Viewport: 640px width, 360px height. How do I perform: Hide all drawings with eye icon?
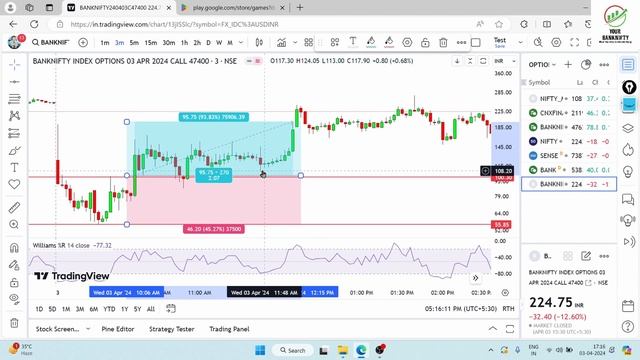point(14,299)
